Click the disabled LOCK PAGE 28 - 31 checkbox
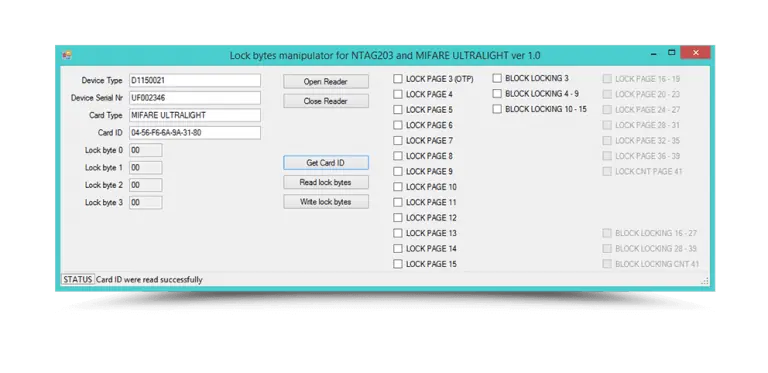The width and height of the screenshot is (768, 373). [x=607, y=125]
